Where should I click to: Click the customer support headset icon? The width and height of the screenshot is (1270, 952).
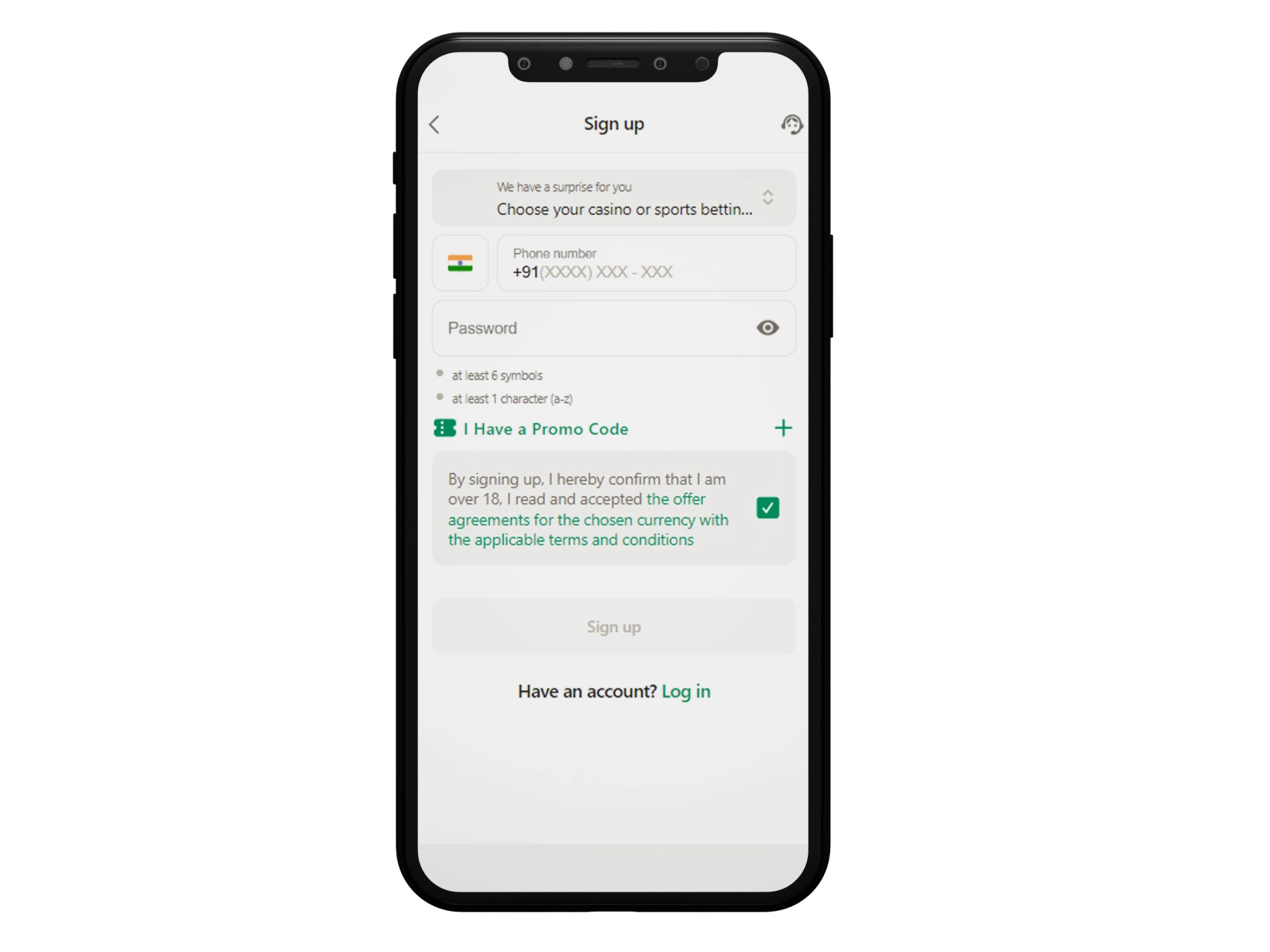pyautogui.click(x=792, y=125)
